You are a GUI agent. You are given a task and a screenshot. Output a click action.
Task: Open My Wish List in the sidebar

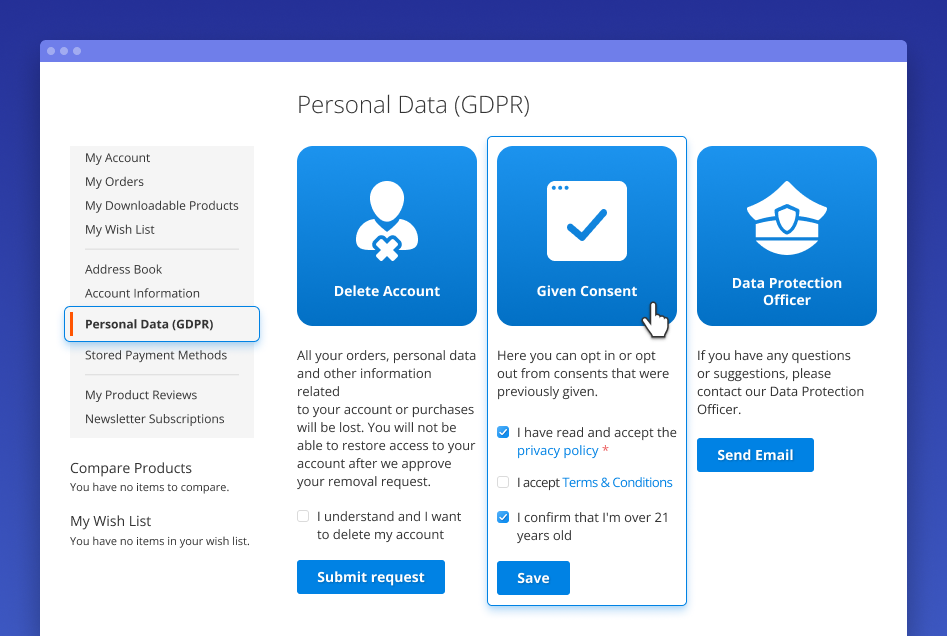tap(119, 229)
